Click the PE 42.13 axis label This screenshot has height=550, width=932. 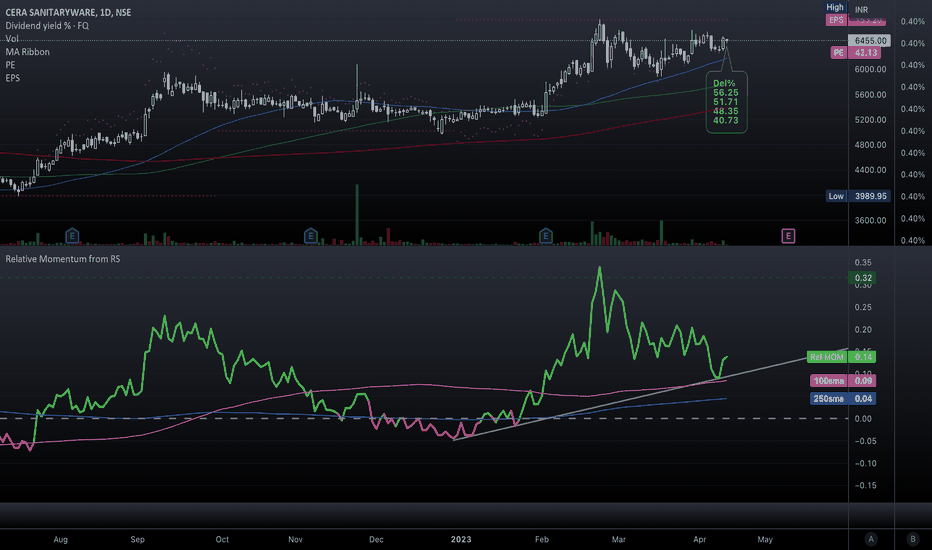(855, 52)
